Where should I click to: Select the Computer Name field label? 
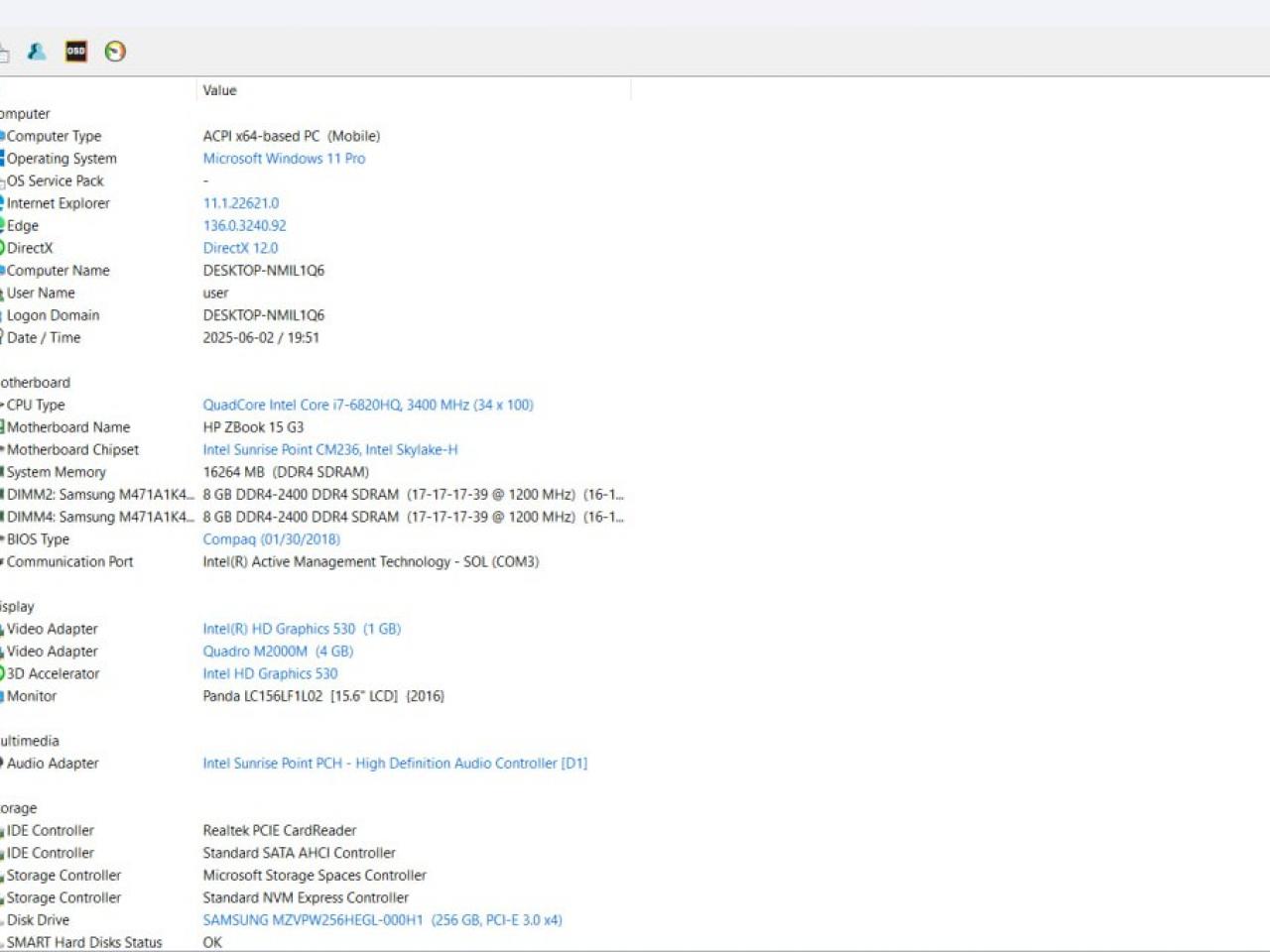click(x=59, y=271)
